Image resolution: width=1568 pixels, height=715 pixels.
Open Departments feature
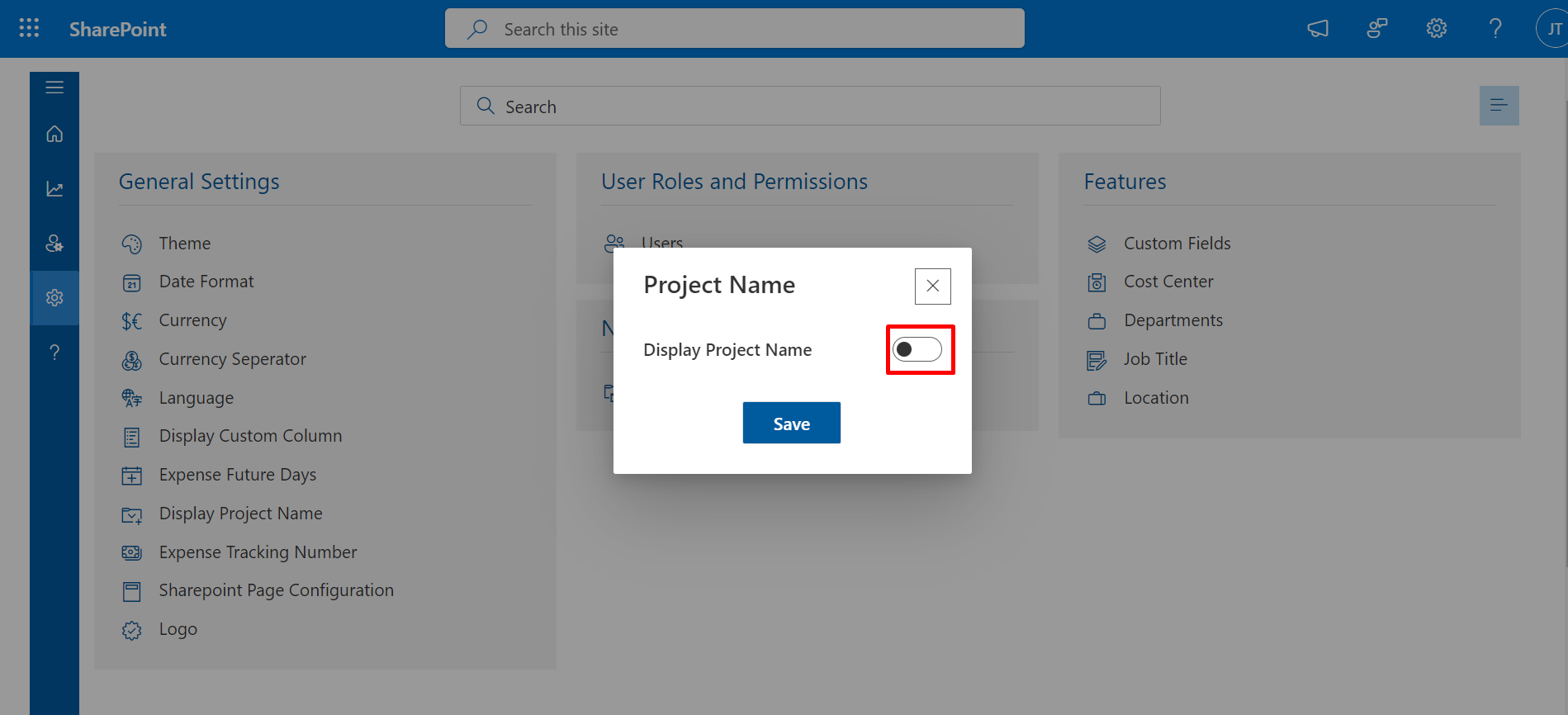point(1173,320)
